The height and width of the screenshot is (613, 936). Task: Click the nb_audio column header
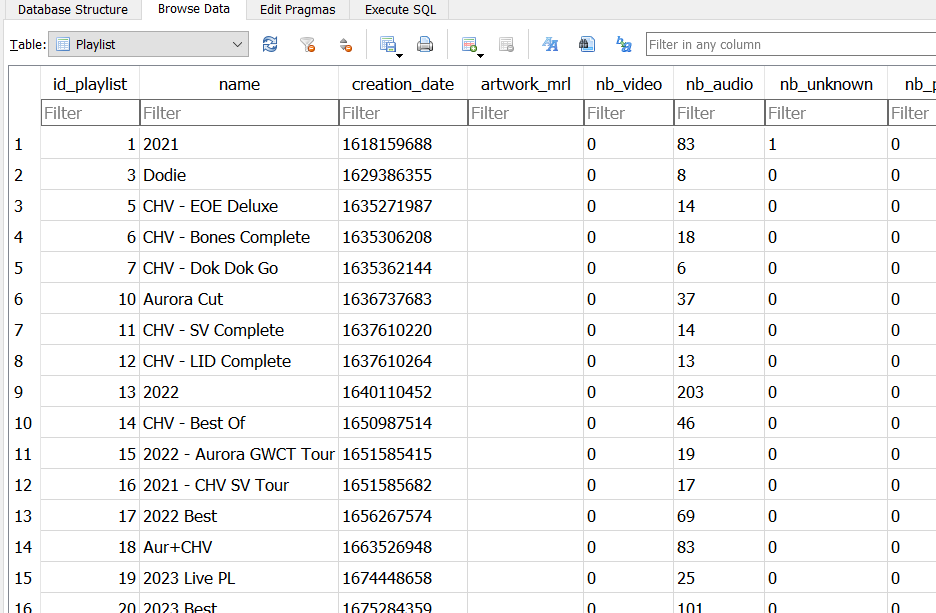pos(719,84)
